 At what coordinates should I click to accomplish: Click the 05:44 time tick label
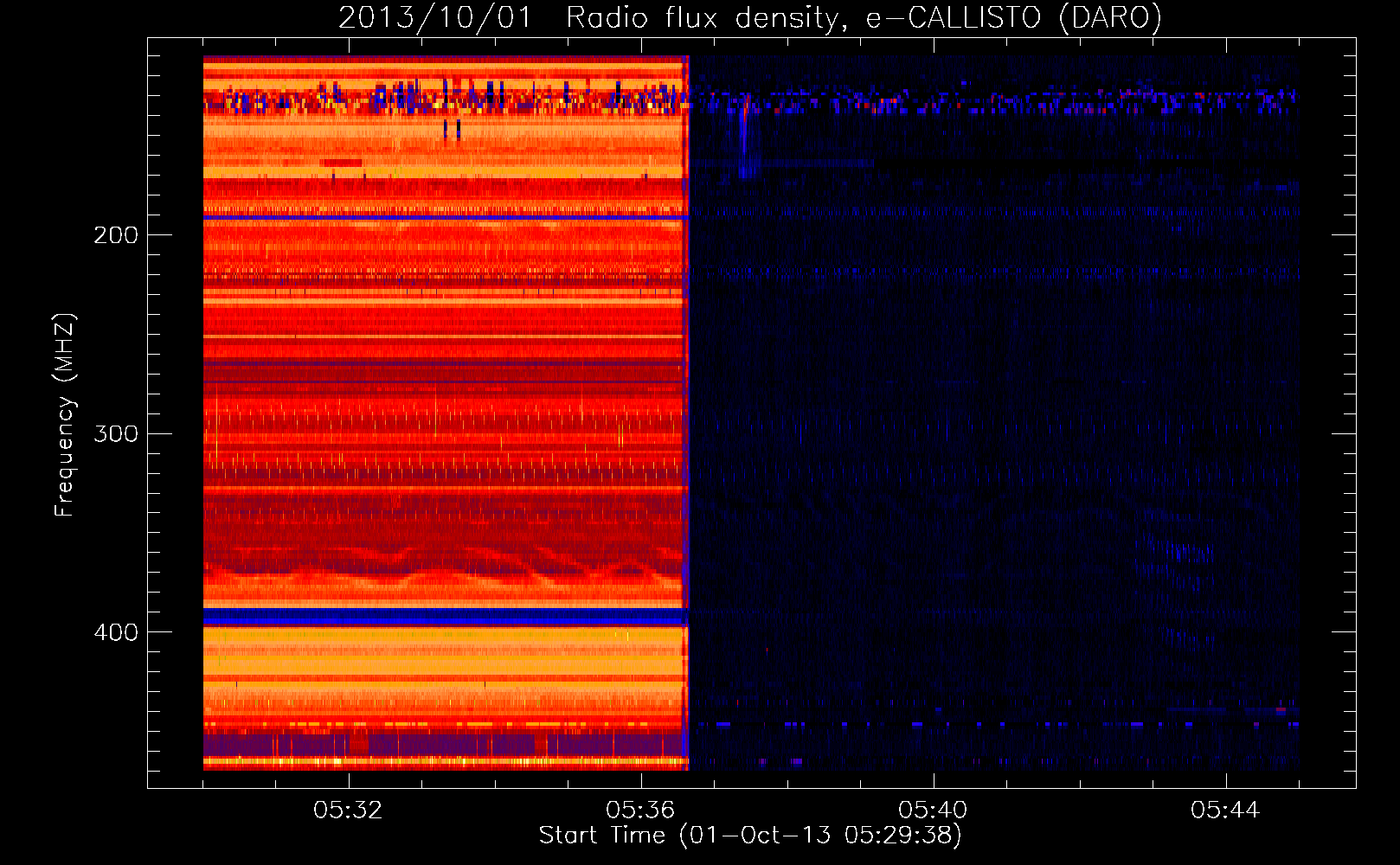pyautogui.click(x=1225, y=810)
